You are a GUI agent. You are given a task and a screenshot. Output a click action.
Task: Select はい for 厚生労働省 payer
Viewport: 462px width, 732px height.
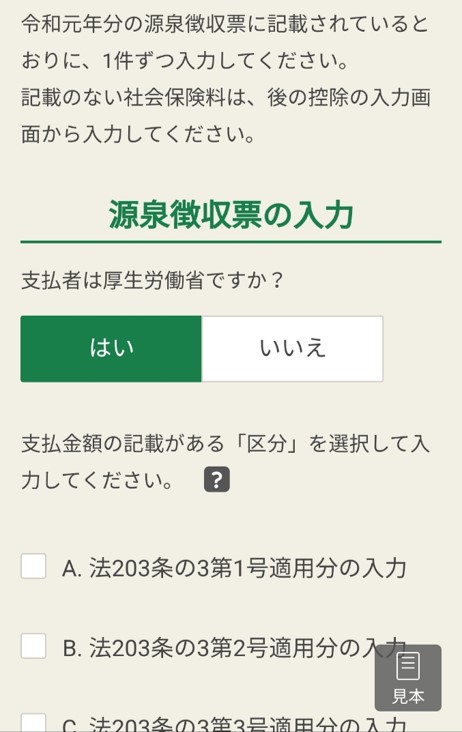tap(111, 349)
